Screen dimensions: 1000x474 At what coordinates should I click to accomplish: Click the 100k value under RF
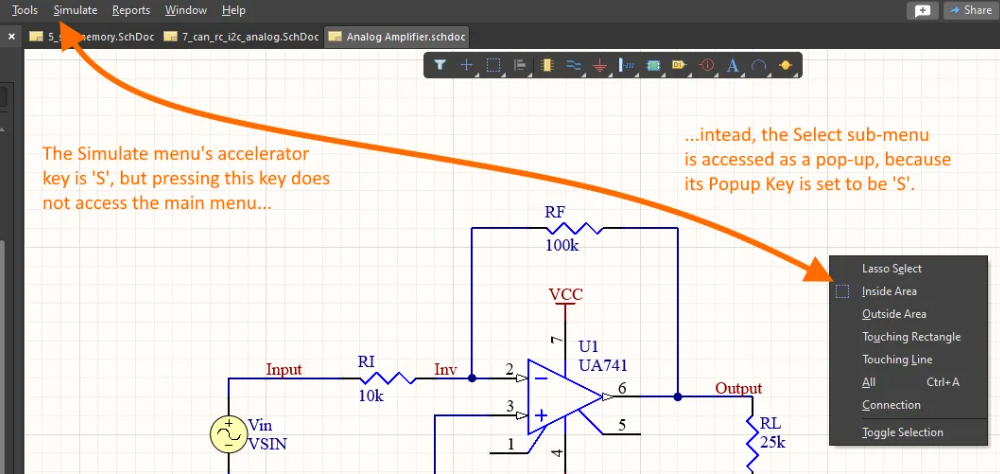pos(562,245)
